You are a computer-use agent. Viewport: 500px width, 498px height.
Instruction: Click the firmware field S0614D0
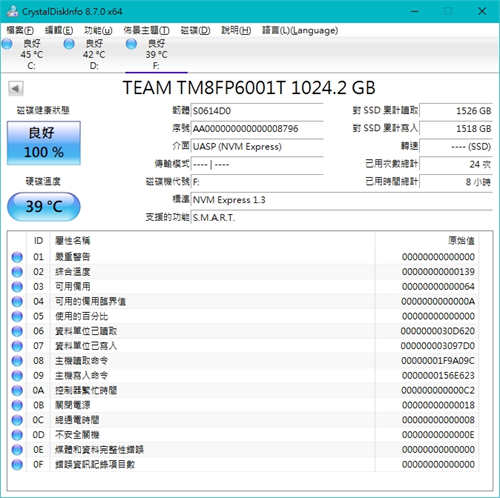[x=257, y=111]
